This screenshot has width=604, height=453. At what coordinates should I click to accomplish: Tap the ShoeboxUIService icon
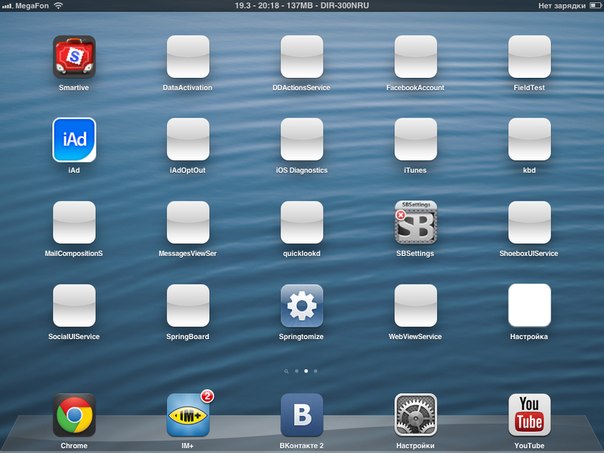529,222
